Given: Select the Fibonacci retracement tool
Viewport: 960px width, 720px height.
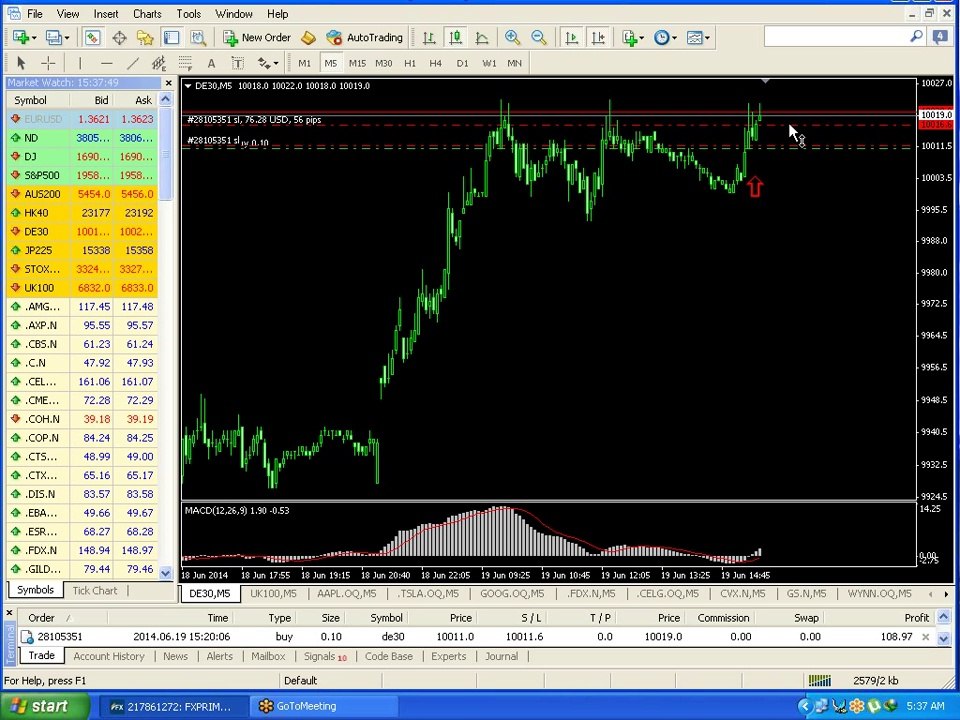Looking at the screenshot, I should pyautogui.click(x=185, y=62).
